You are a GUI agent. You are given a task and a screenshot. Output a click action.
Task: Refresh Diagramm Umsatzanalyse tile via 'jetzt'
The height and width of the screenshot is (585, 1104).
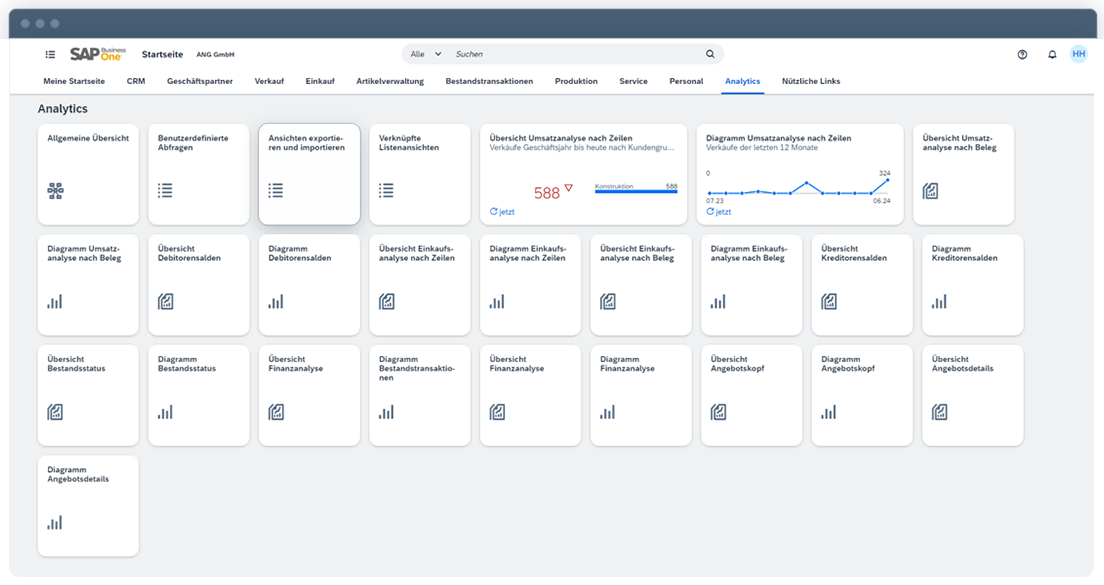[x=718, y=212]
